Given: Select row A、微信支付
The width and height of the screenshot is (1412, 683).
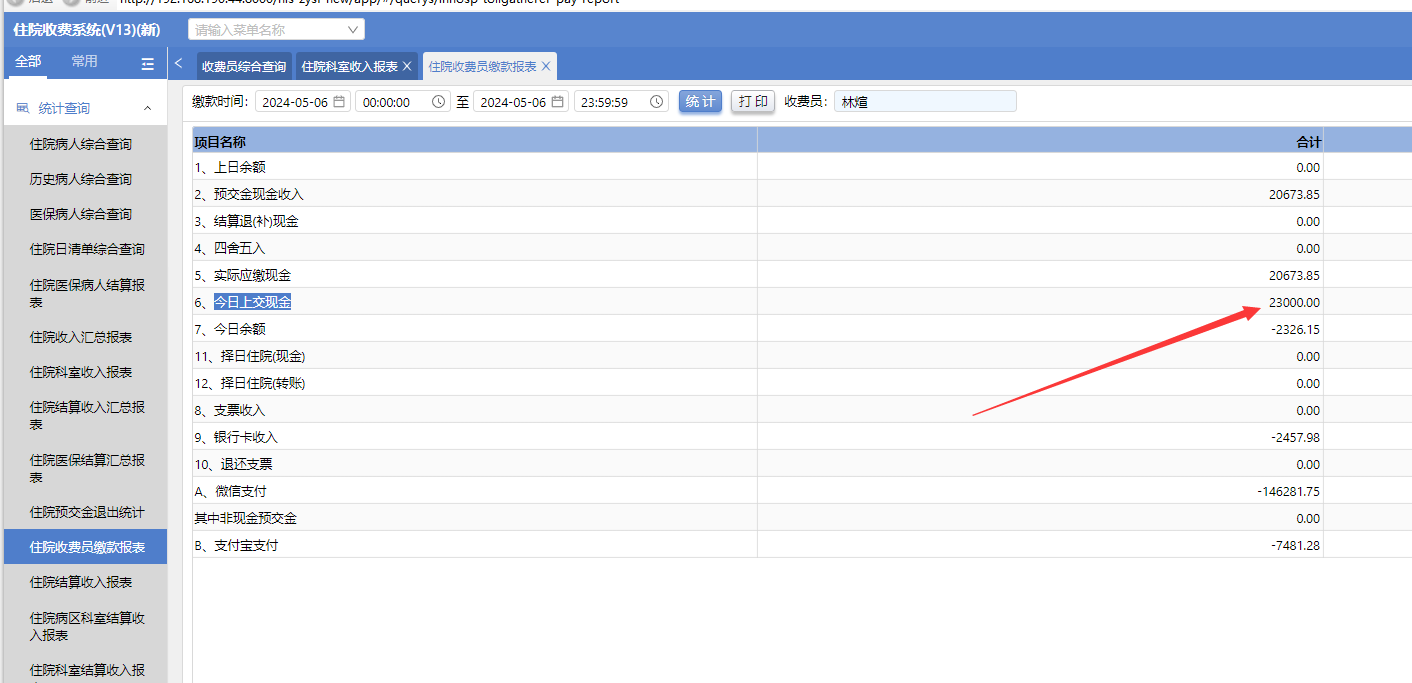Looking at the screenshot, I should [802, 491].
